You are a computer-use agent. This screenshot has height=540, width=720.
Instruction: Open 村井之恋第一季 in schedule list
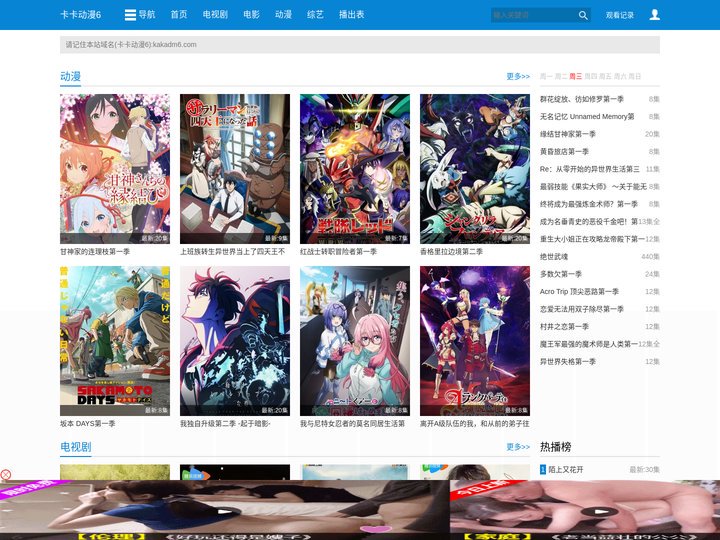564,326
